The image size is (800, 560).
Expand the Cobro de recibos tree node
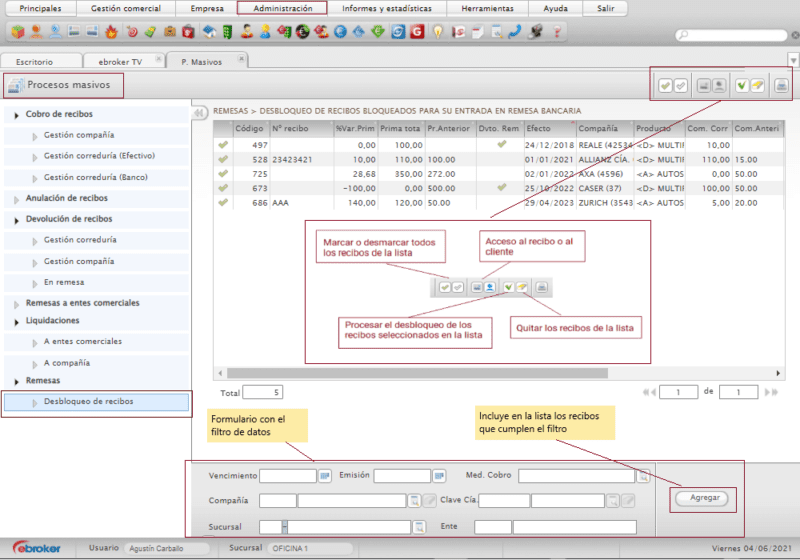point(16,115)
